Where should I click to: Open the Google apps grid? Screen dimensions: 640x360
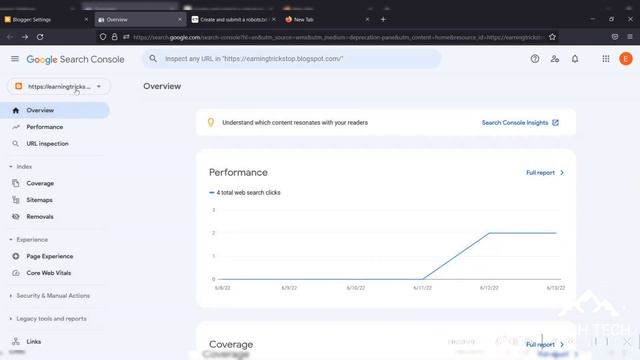pyautogui.click(x=606, y=59)
